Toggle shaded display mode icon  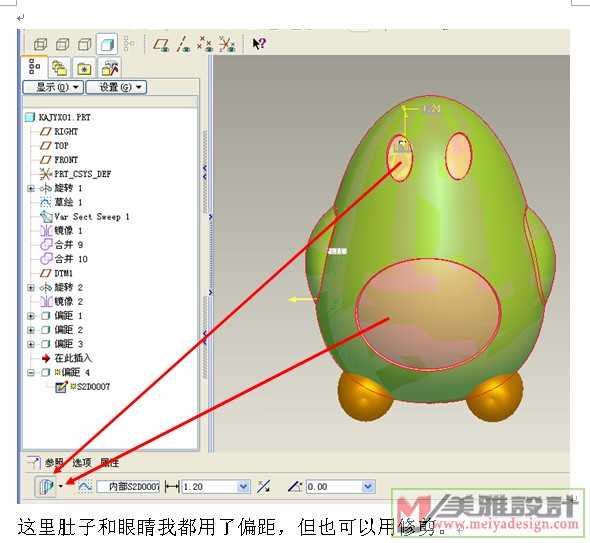(x=107, y=44)
